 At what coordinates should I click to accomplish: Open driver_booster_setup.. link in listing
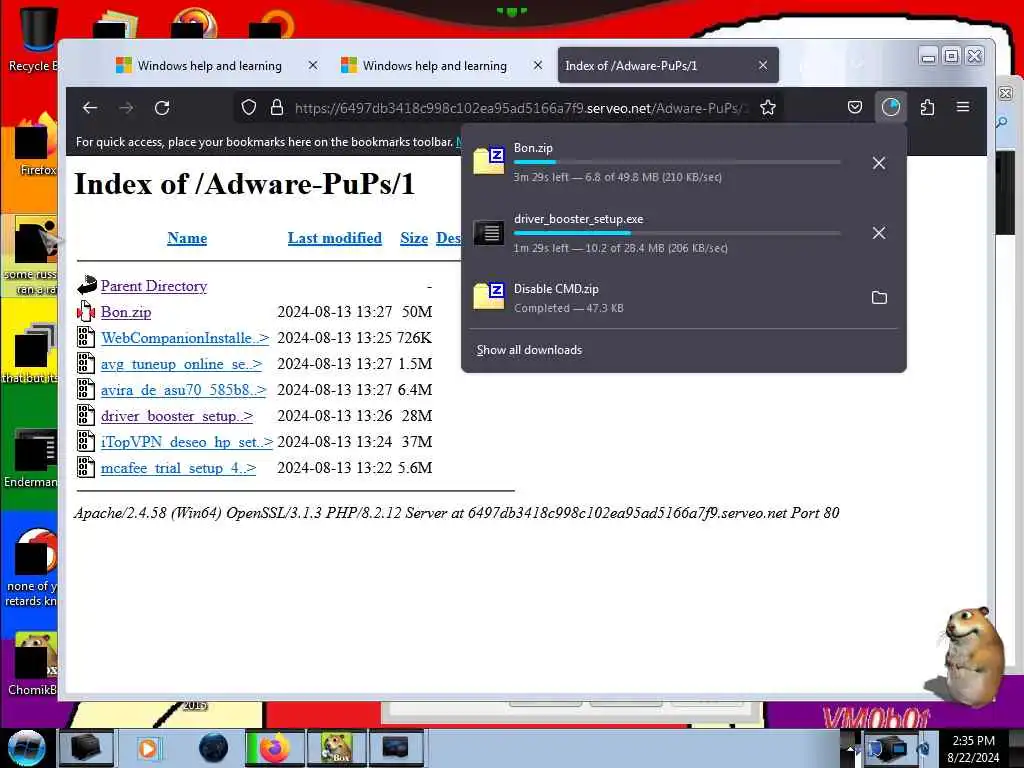tap(176, 417)
